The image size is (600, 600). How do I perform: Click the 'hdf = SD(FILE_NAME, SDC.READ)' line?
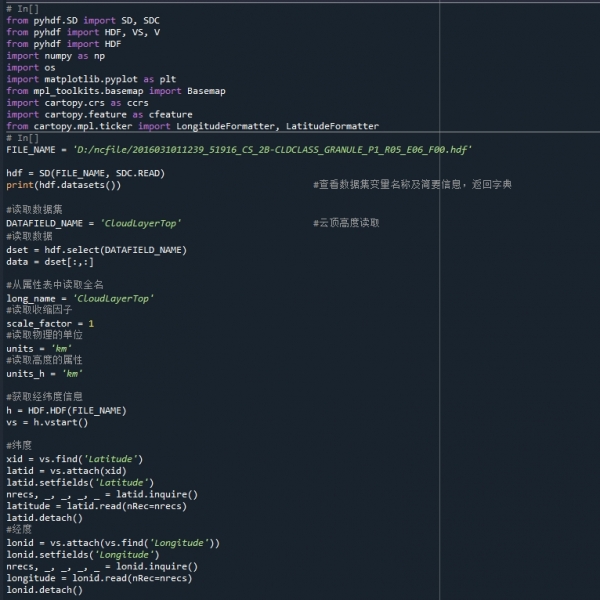click(90, 173)
